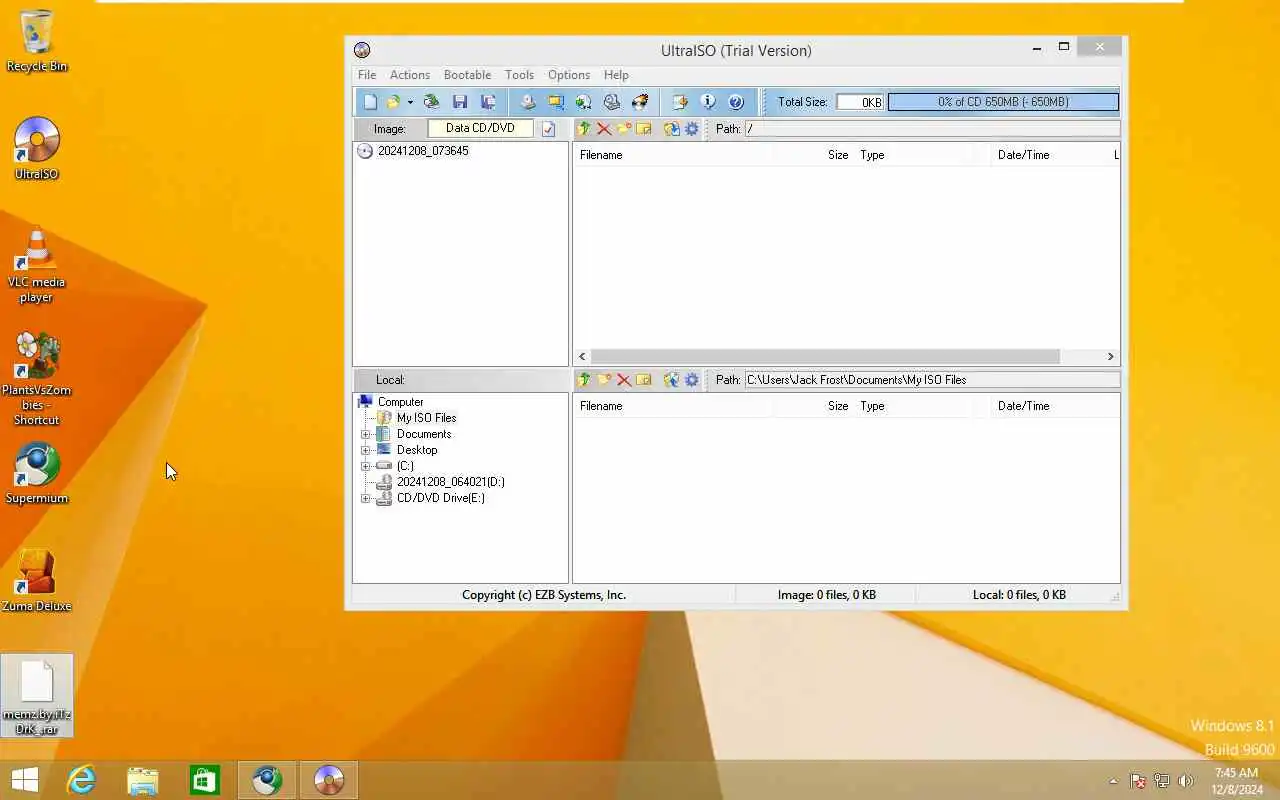Click the Save floppy disk icon
The width and height of the screenshot is (1280, 800).
click(460, 102)
